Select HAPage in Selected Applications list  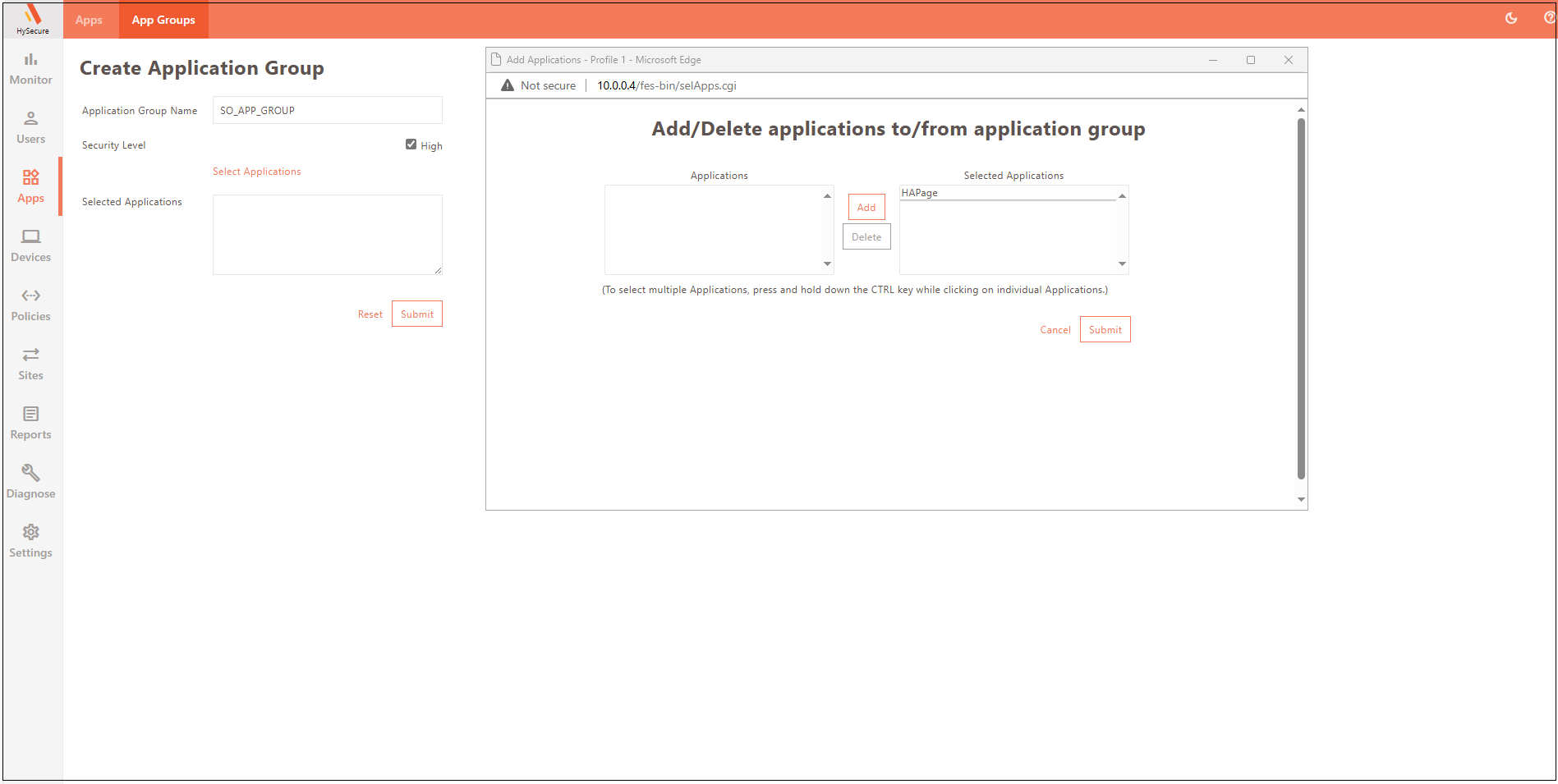click(x=920, y=193)
